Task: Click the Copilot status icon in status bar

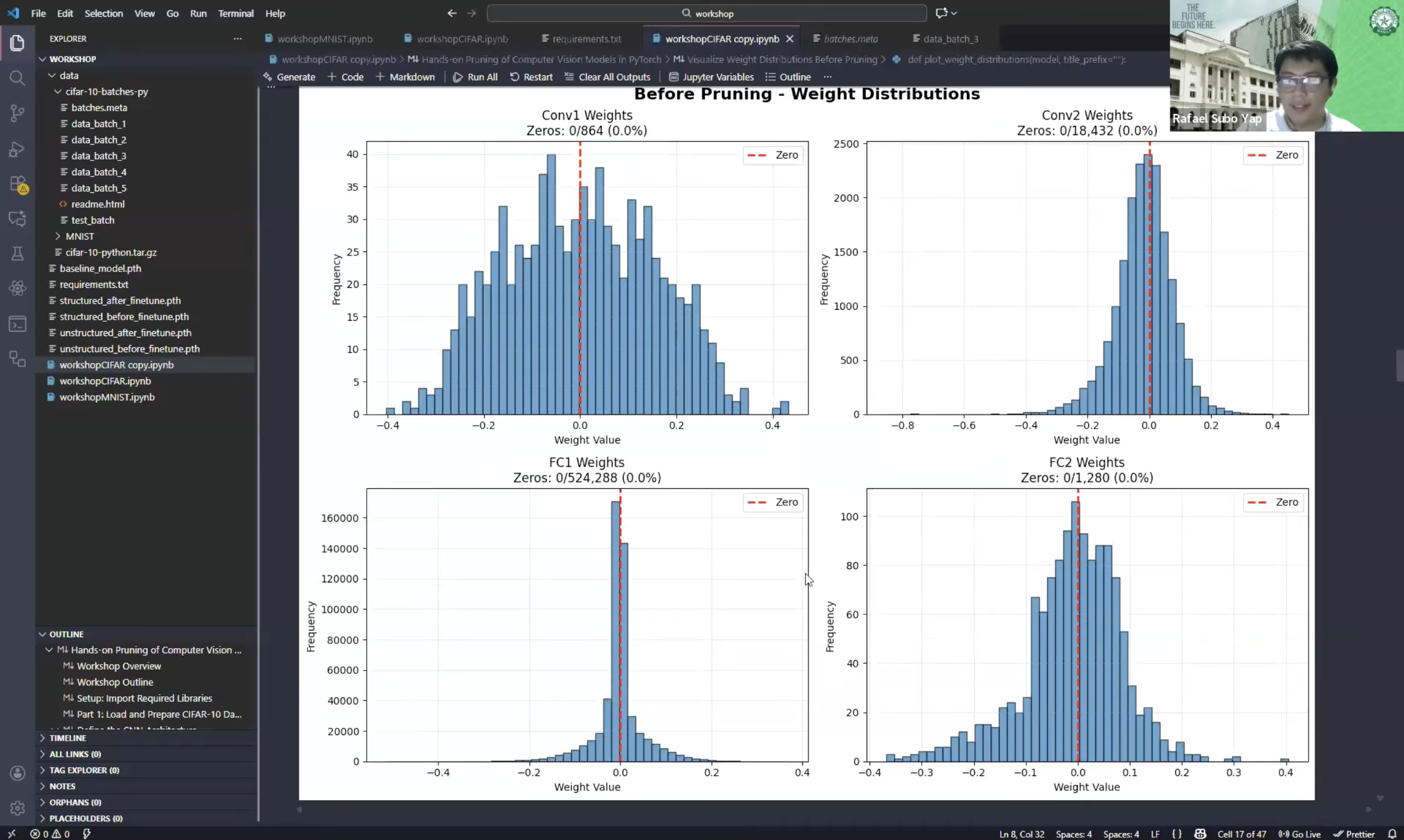Action: pyautogui.click(x=1200, y=834)
